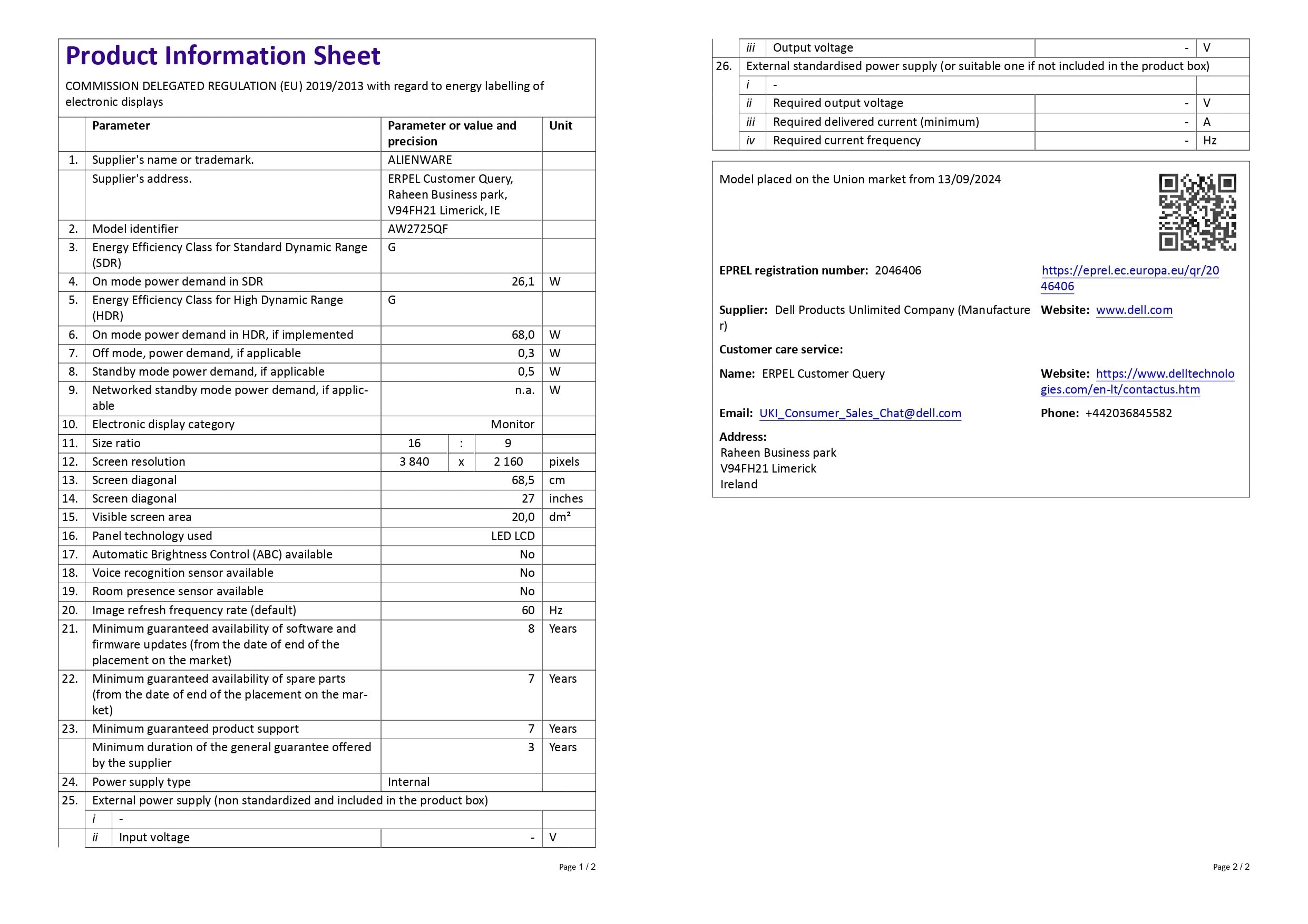Click the EPREL QR code image

pos(1197,212)
